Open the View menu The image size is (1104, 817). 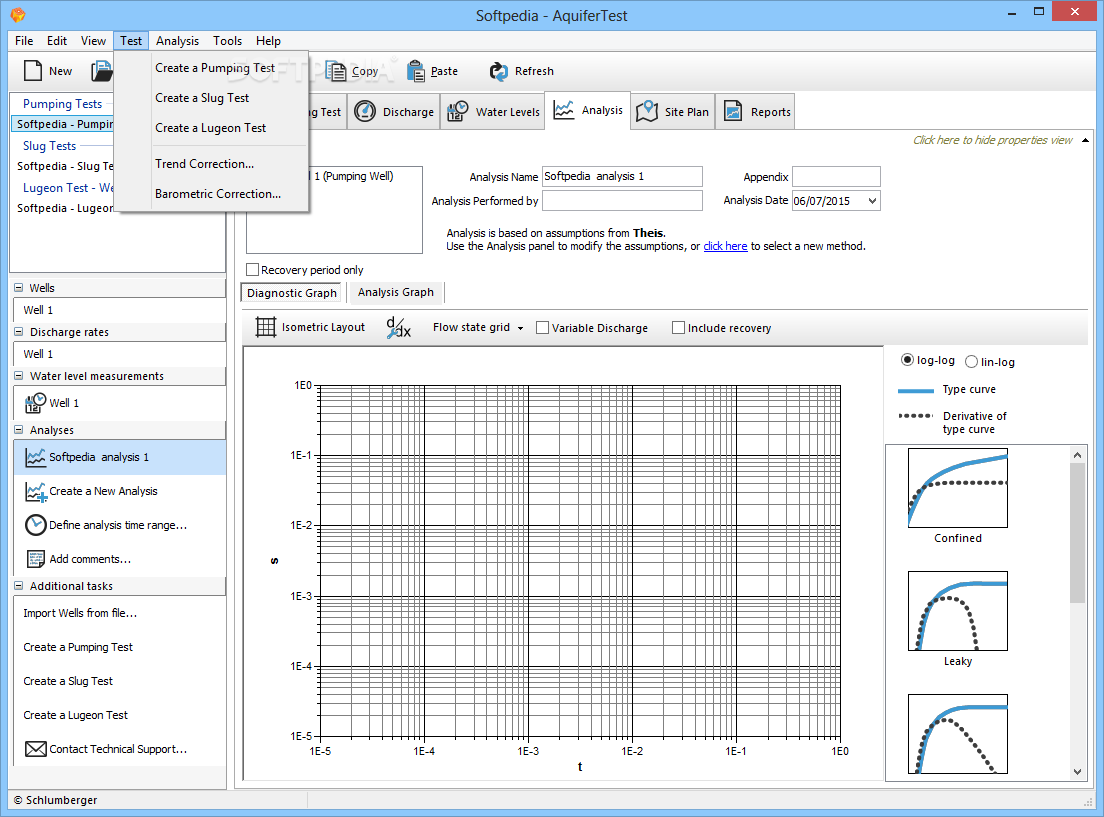(x=93, y=41)
